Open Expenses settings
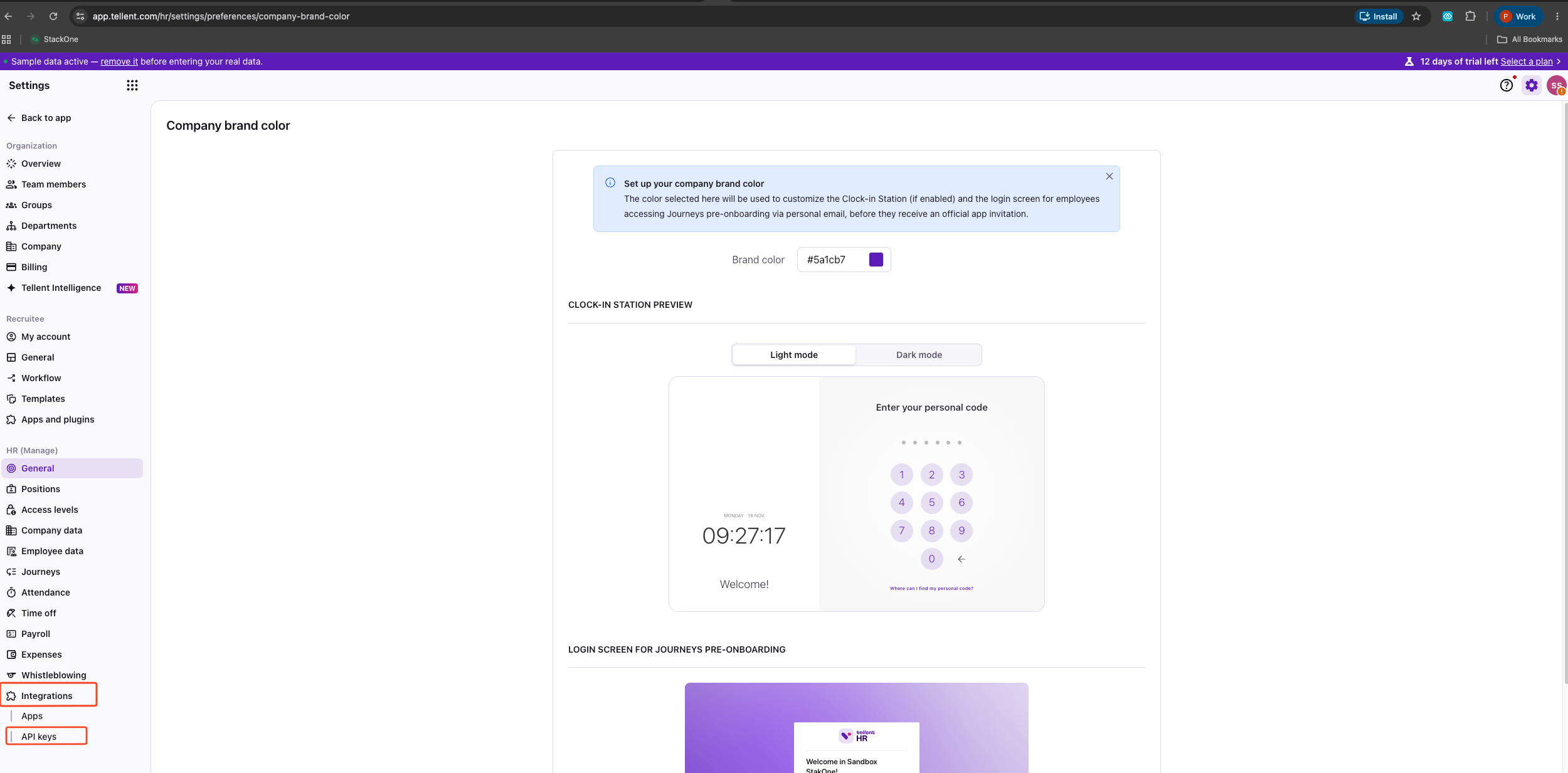The height and width of the screenshot is (773, 1568). [x=72, y=655]
